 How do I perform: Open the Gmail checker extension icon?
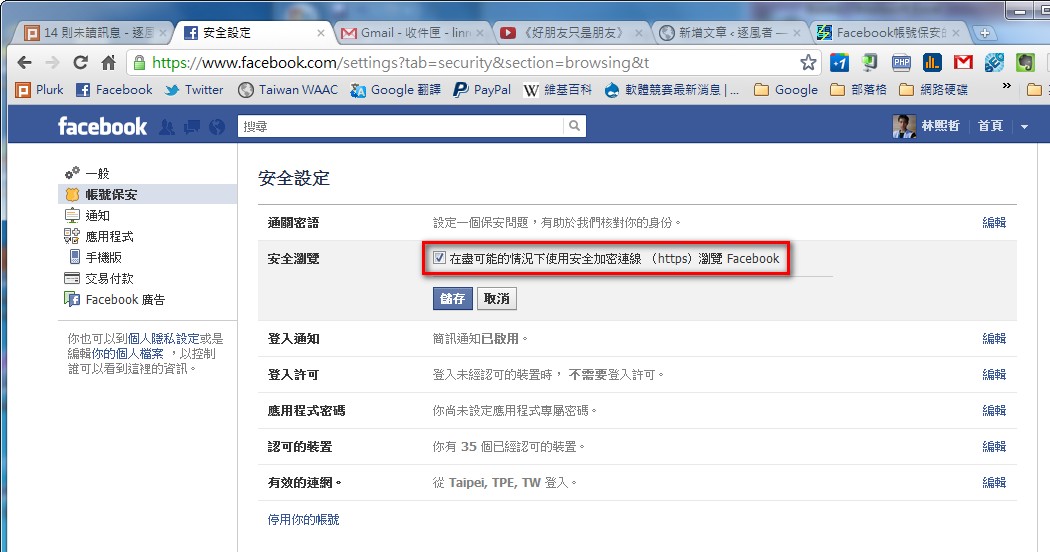[x=963, y=63]
